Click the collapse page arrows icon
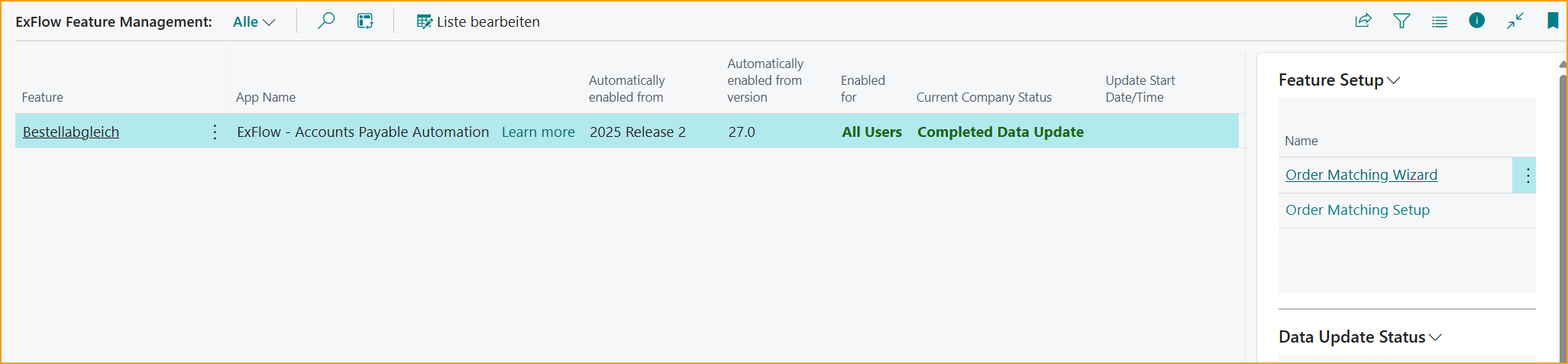Image resolution: width=1568 pixels, height=364 pixels. coord(1515,21)
